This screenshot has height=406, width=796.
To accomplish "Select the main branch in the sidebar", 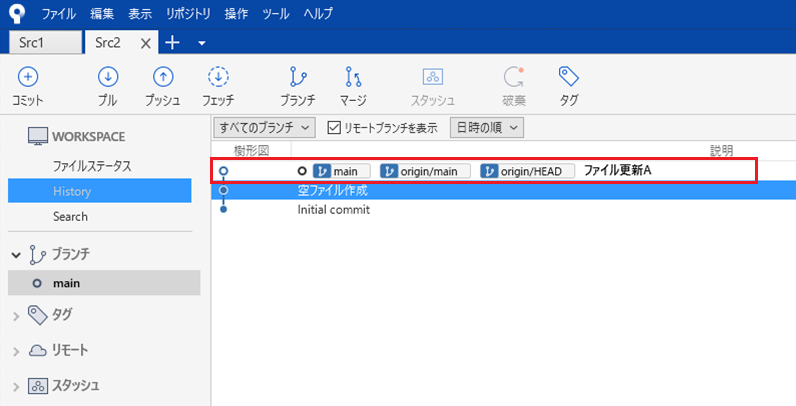I will 104,283.
